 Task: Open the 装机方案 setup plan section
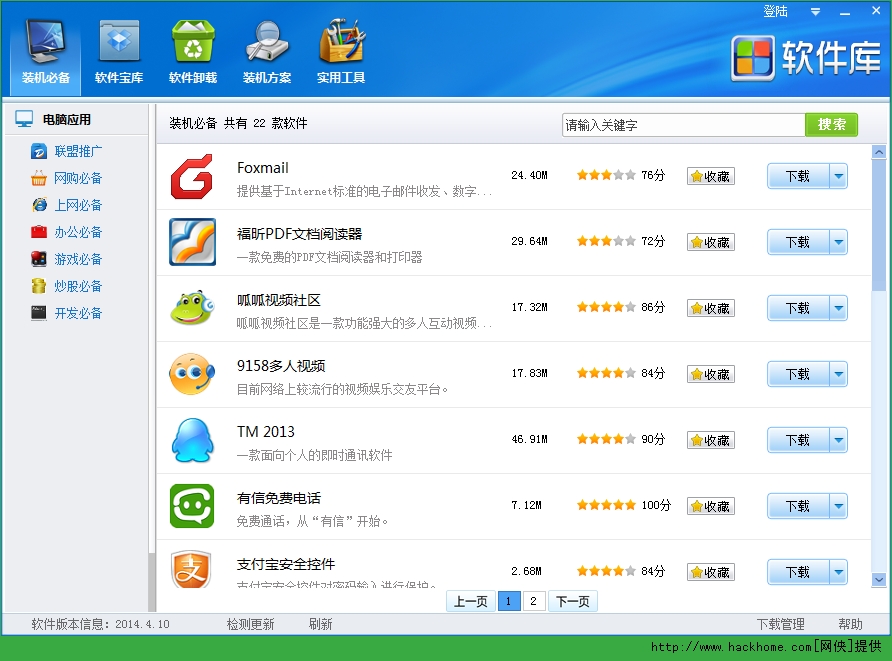(266, 50)
